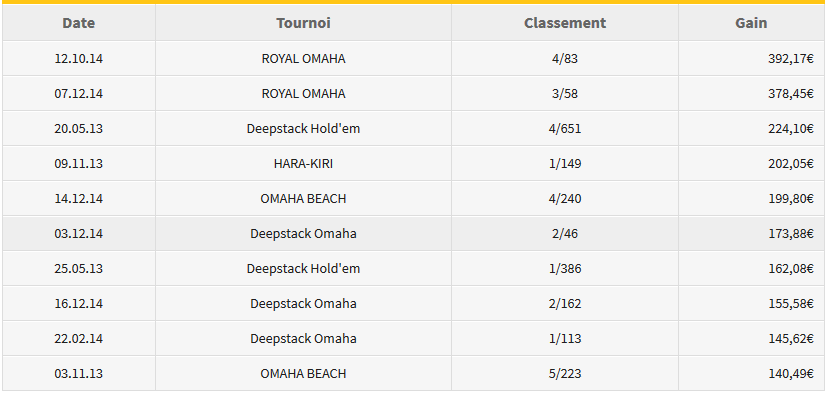Click Deepstack Hold'em in the 25.05.13 row

[x=303, y=268]
